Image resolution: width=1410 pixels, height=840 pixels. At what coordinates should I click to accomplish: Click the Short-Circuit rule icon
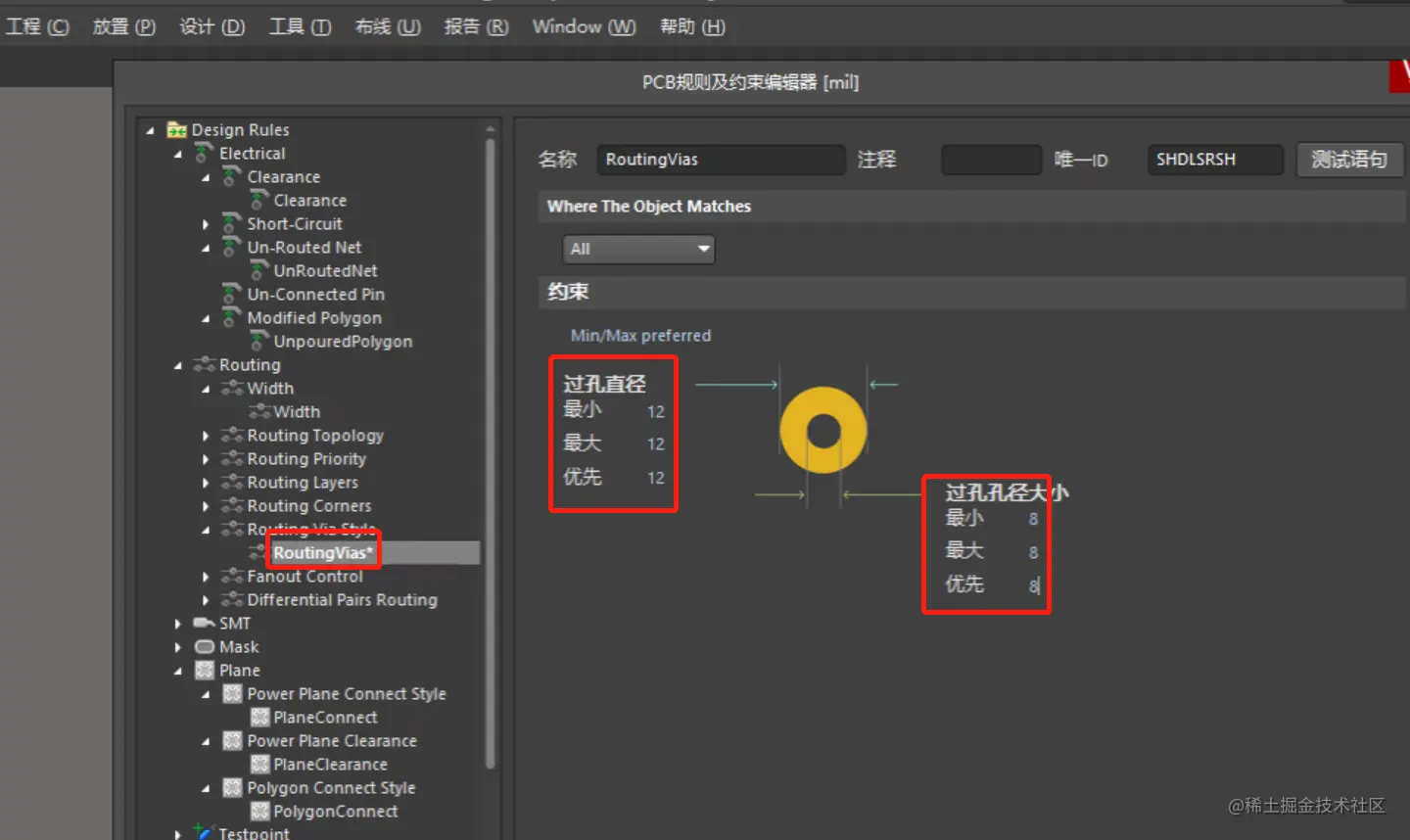[232, 224]
